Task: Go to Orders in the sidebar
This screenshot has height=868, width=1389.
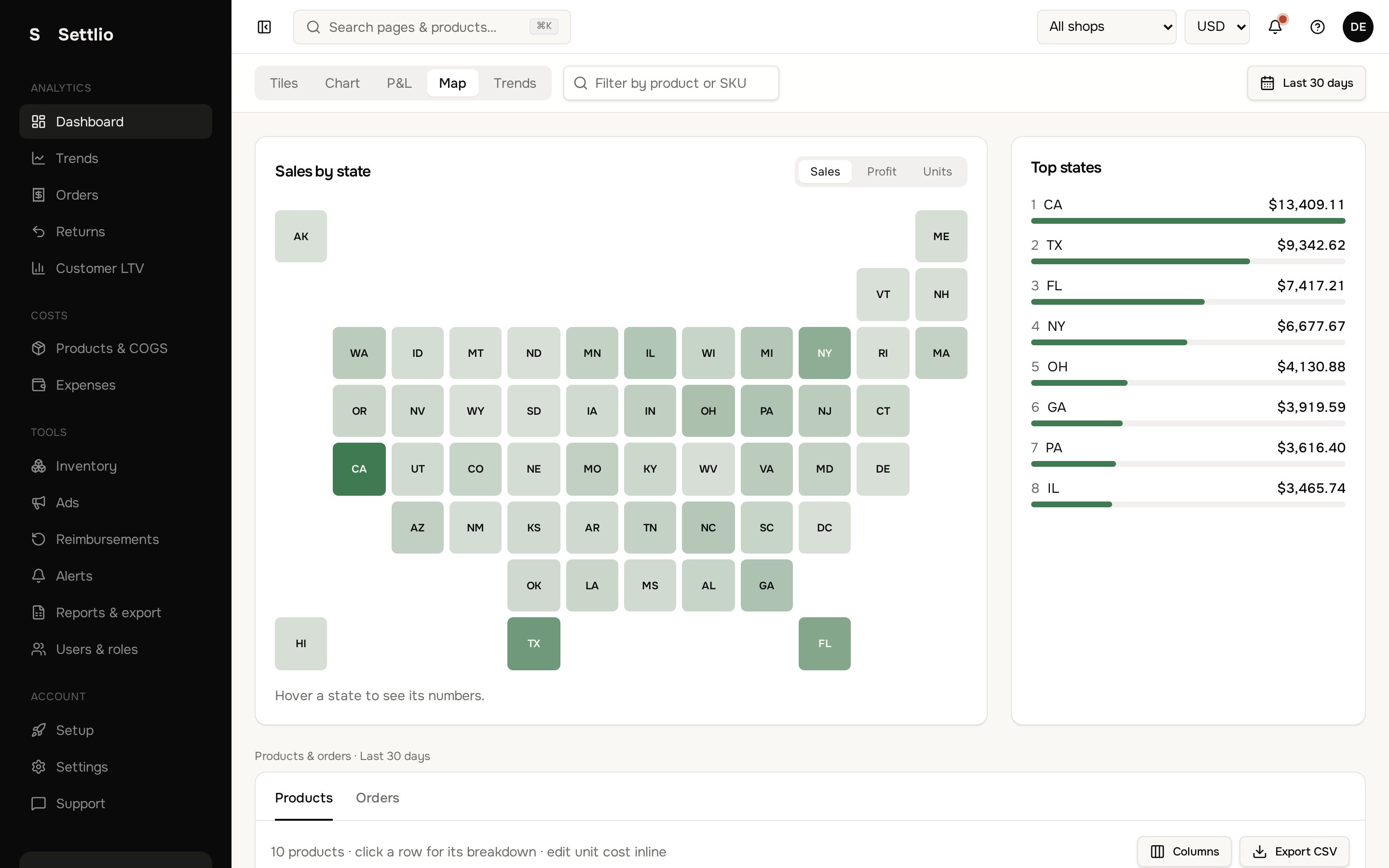Action: click(x=115, y=195)
